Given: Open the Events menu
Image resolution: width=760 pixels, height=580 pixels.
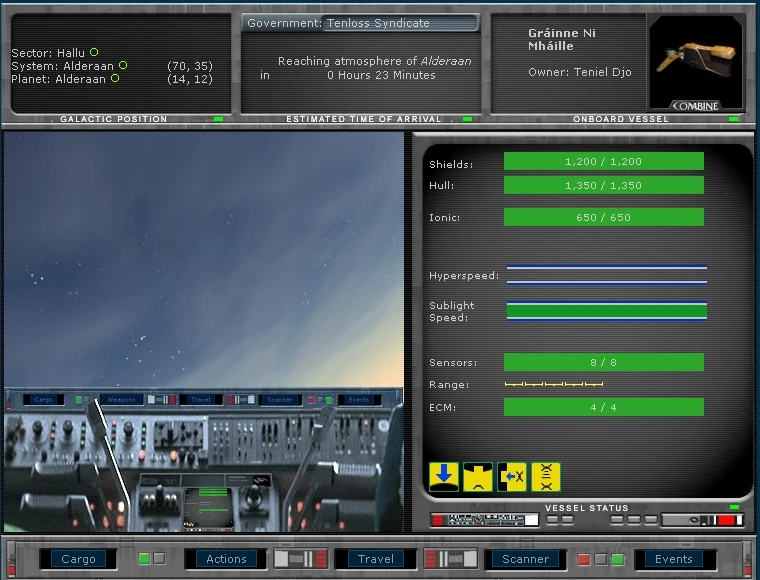Looking at the screenshot, I should pos(673,559).
